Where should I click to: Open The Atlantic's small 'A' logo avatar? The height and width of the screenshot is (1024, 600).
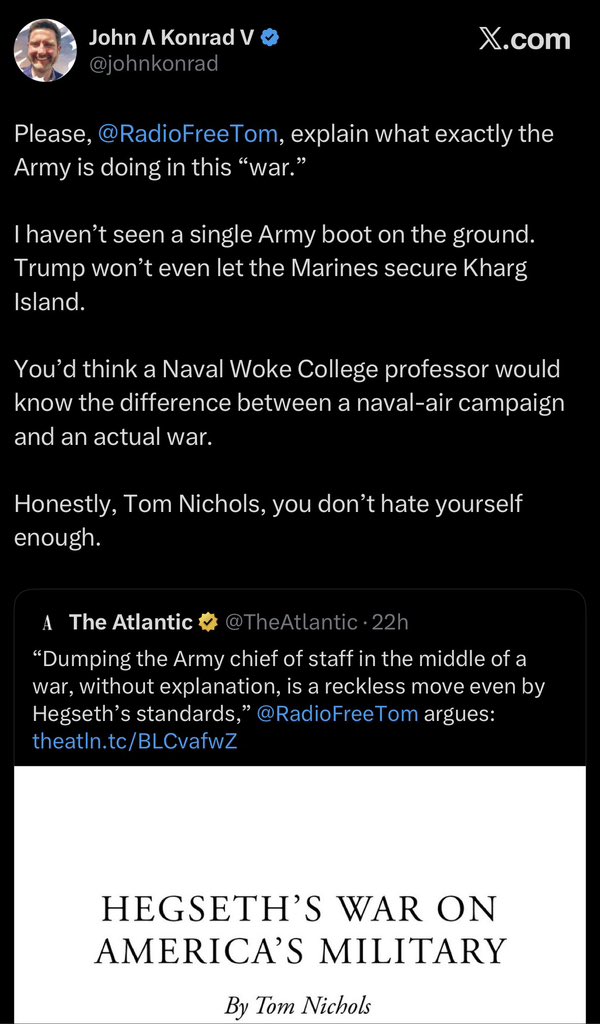point(46,622)
